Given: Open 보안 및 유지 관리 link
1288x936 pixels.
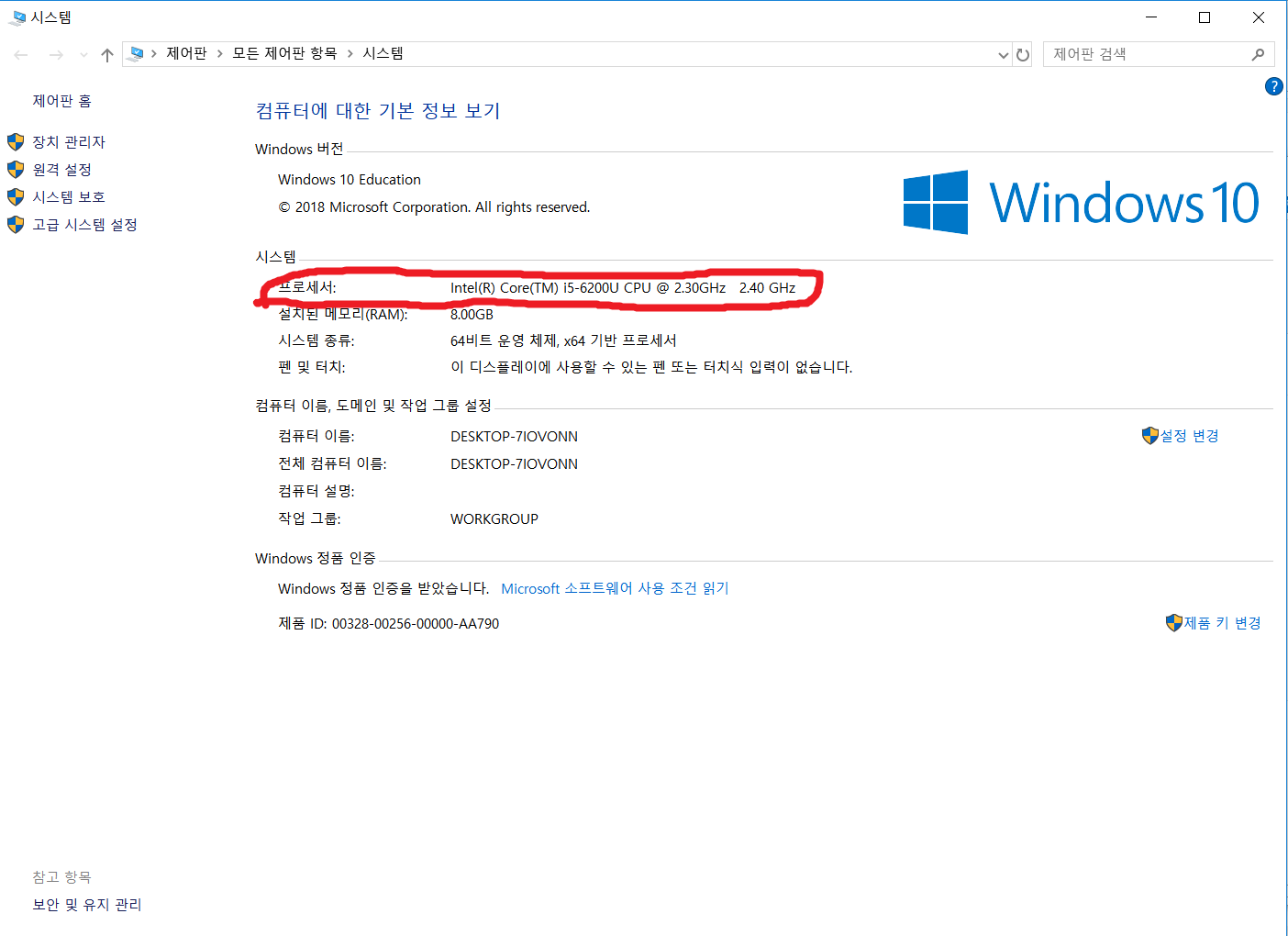Looking at the screenshot, I should point(87,905).
